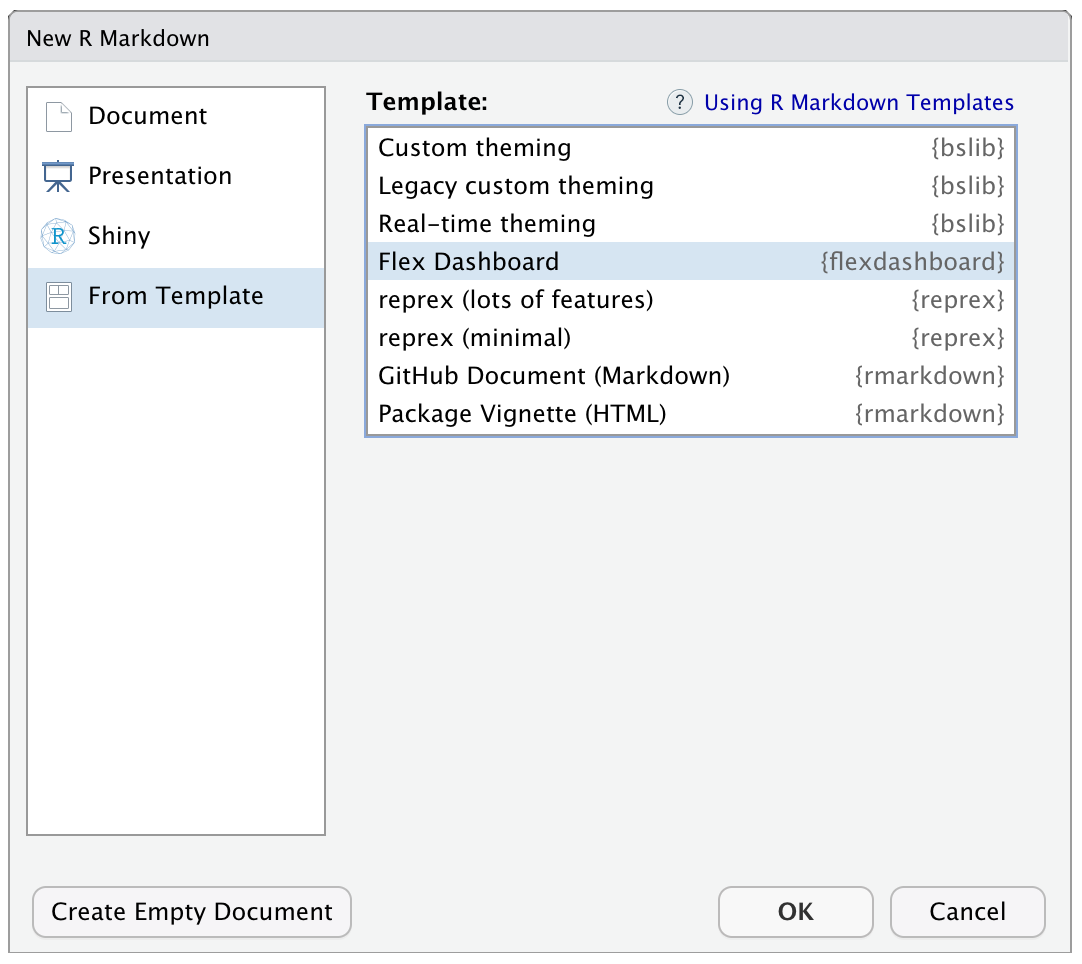Select GitHub Document (Markdown) template
1082x964 pixels.
pos(691,375)
